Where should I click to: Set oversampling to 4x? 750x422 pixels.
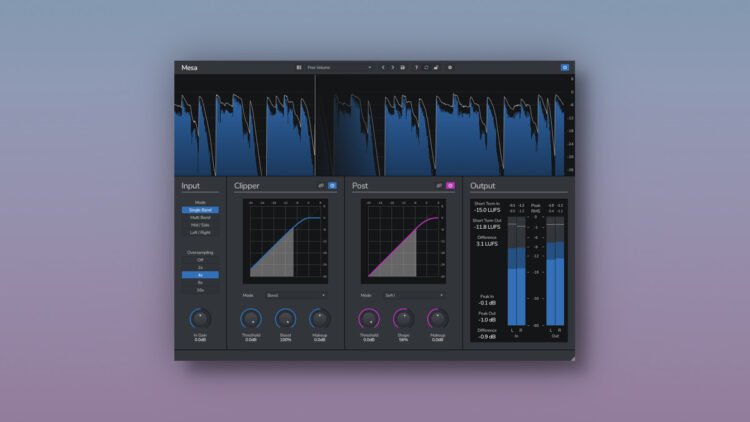pyautogui.click(x=200, y=275)
